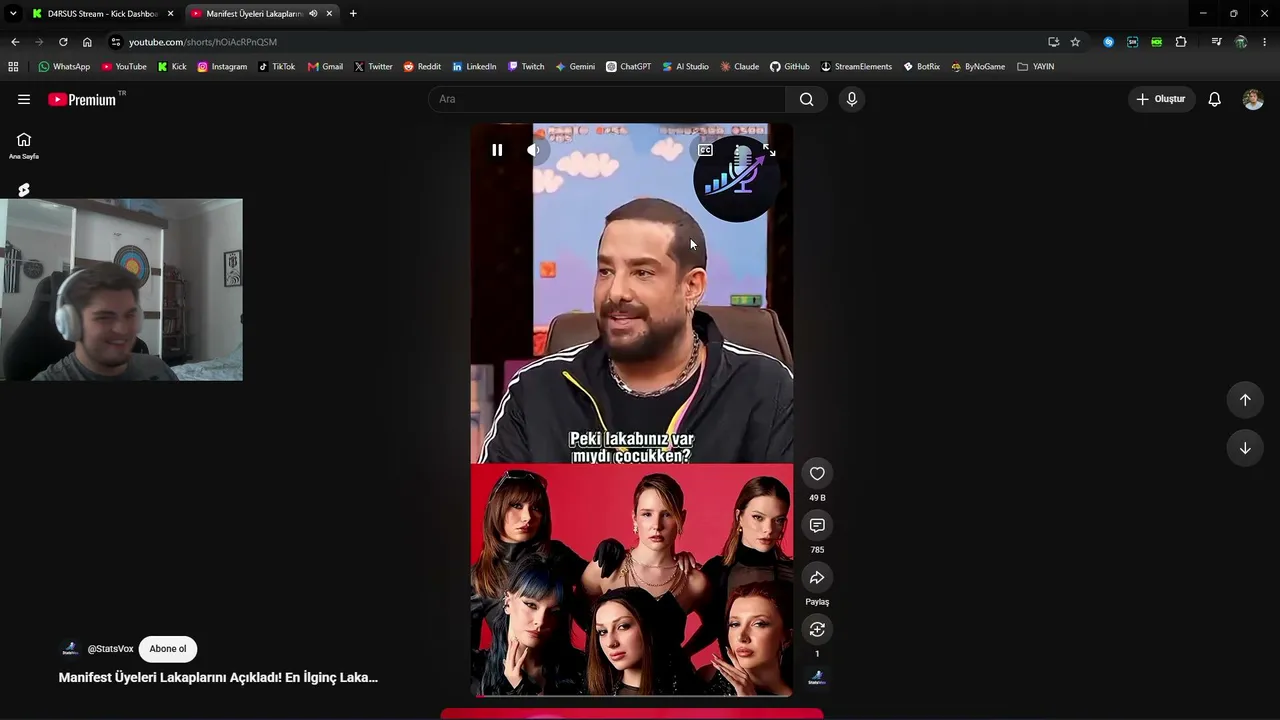1280x720 pixels.
Task: Mute the YouTube tab via its speaker icon
Action: [313, 14]
